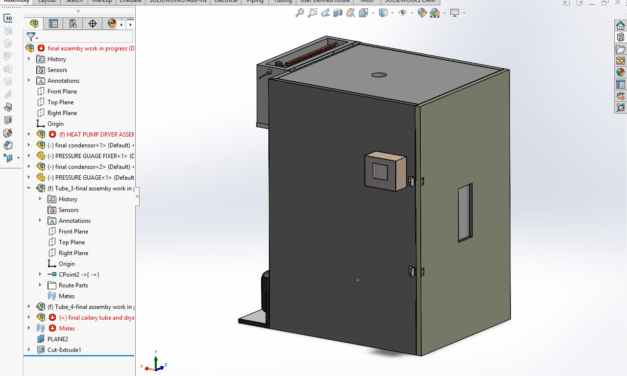Open Display Style dropdown arrow

[x=392, y=13]
